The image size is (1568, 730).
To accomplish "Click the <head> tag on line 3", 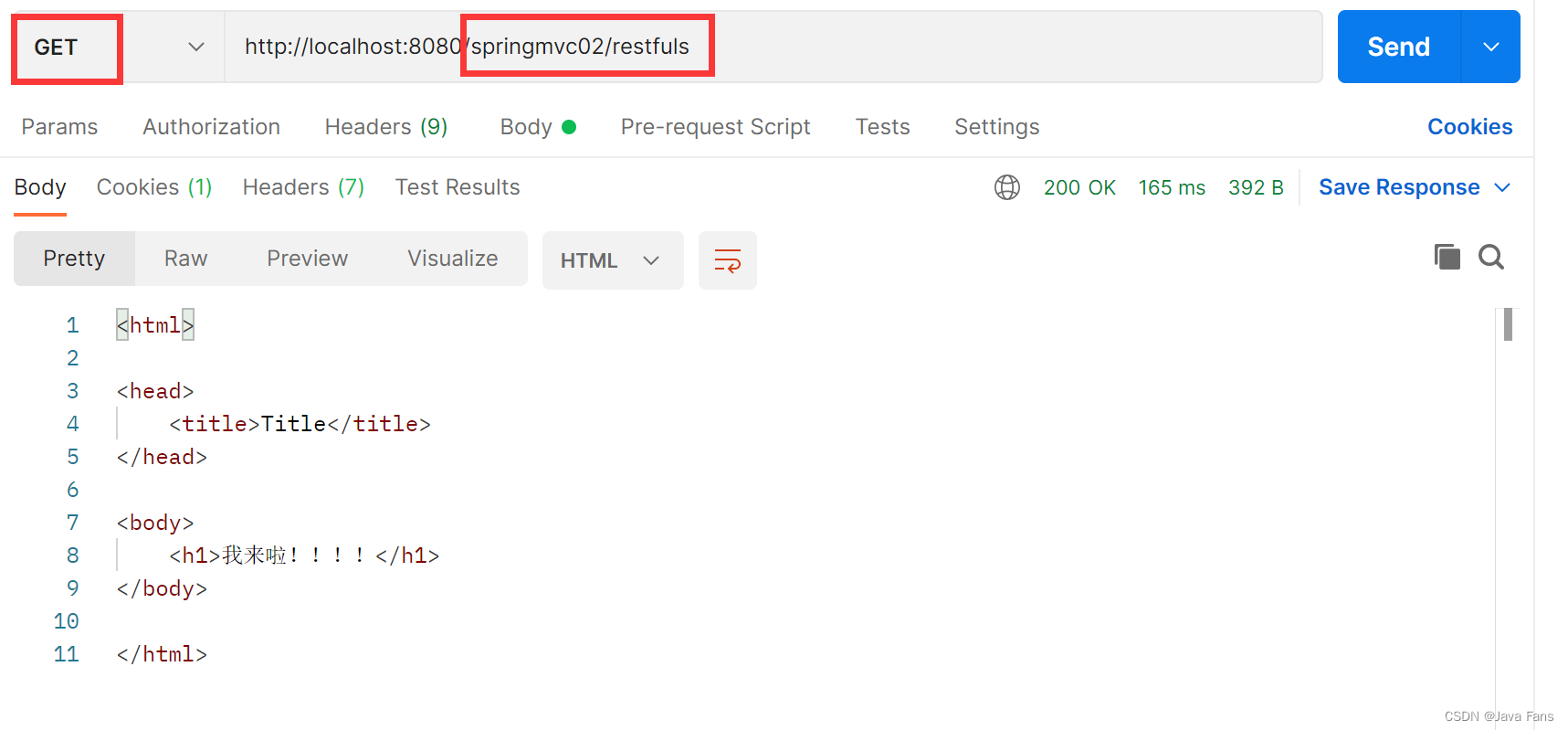I will (155, 391).
